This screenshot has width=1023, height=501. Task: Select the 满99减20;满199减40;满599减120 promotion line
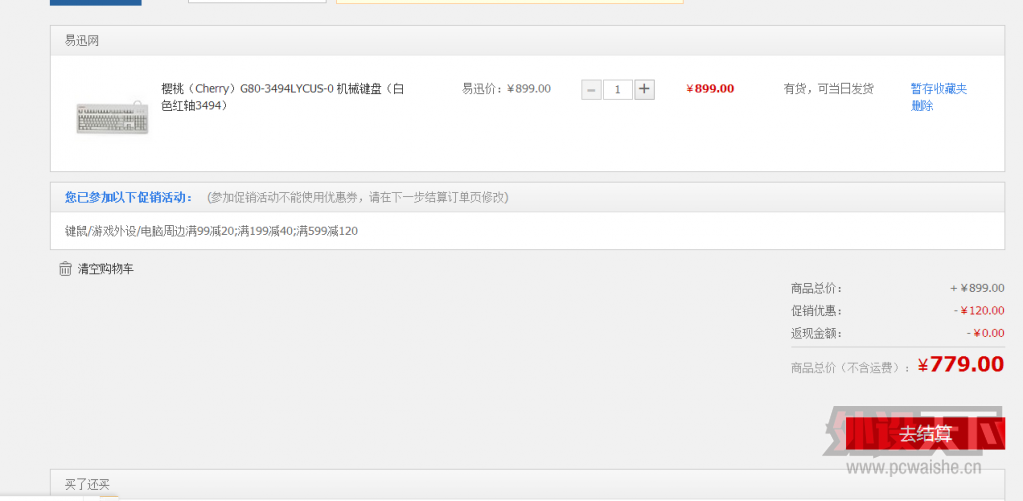[211, 231]
